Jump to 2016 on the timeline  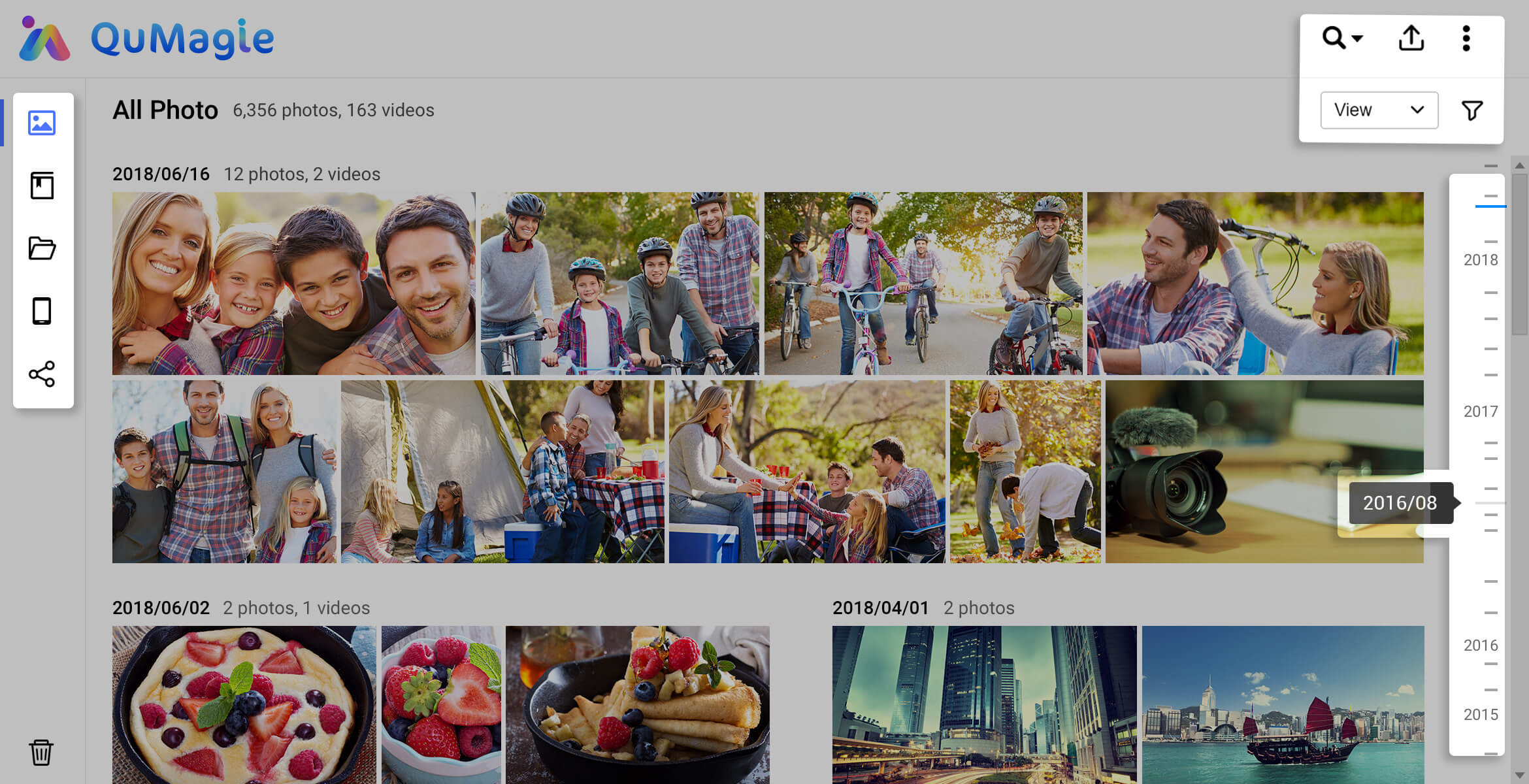(x=1480, y=645)
